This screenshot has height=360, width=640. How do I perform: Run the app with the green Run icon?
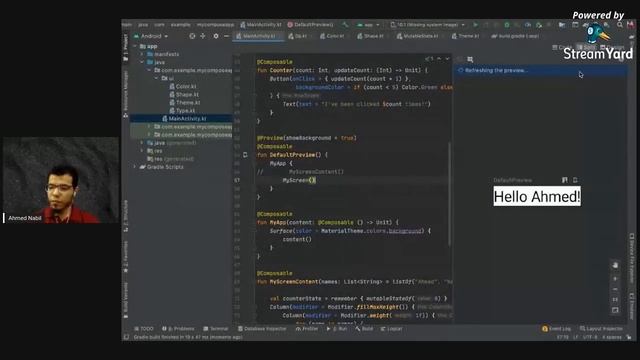(475, 25)
